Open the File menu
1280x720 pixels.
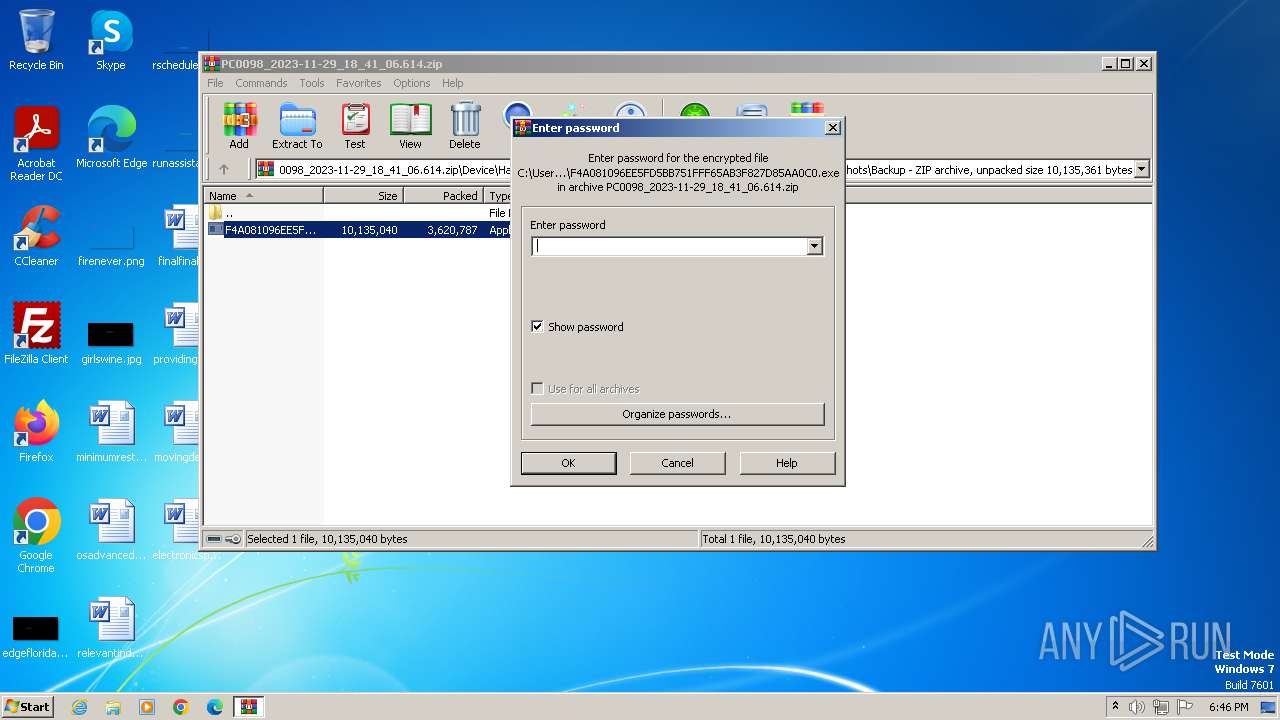[215, 83]
